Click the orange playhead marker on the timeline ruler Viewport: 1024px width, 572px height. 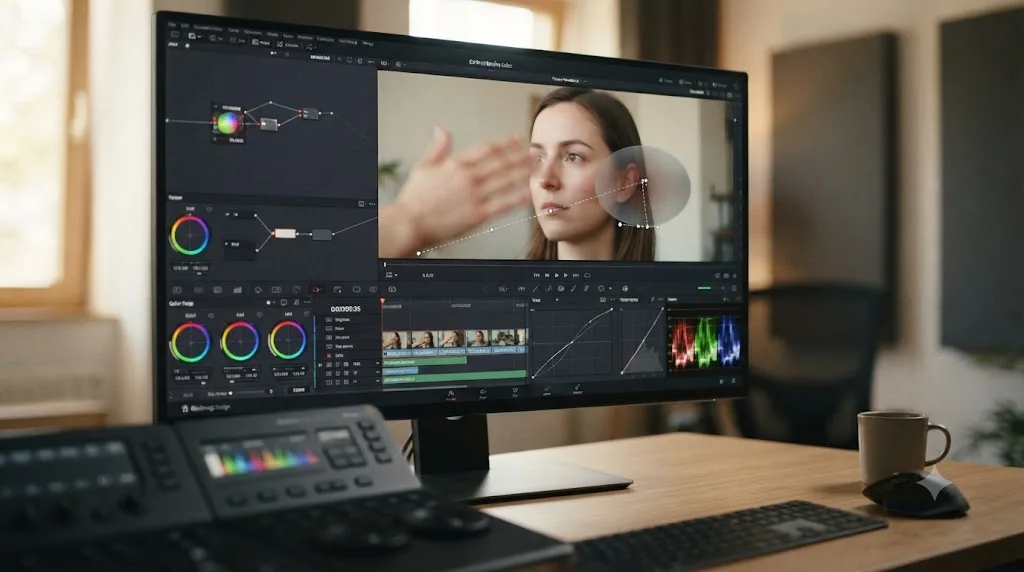(x=382, y=300)
